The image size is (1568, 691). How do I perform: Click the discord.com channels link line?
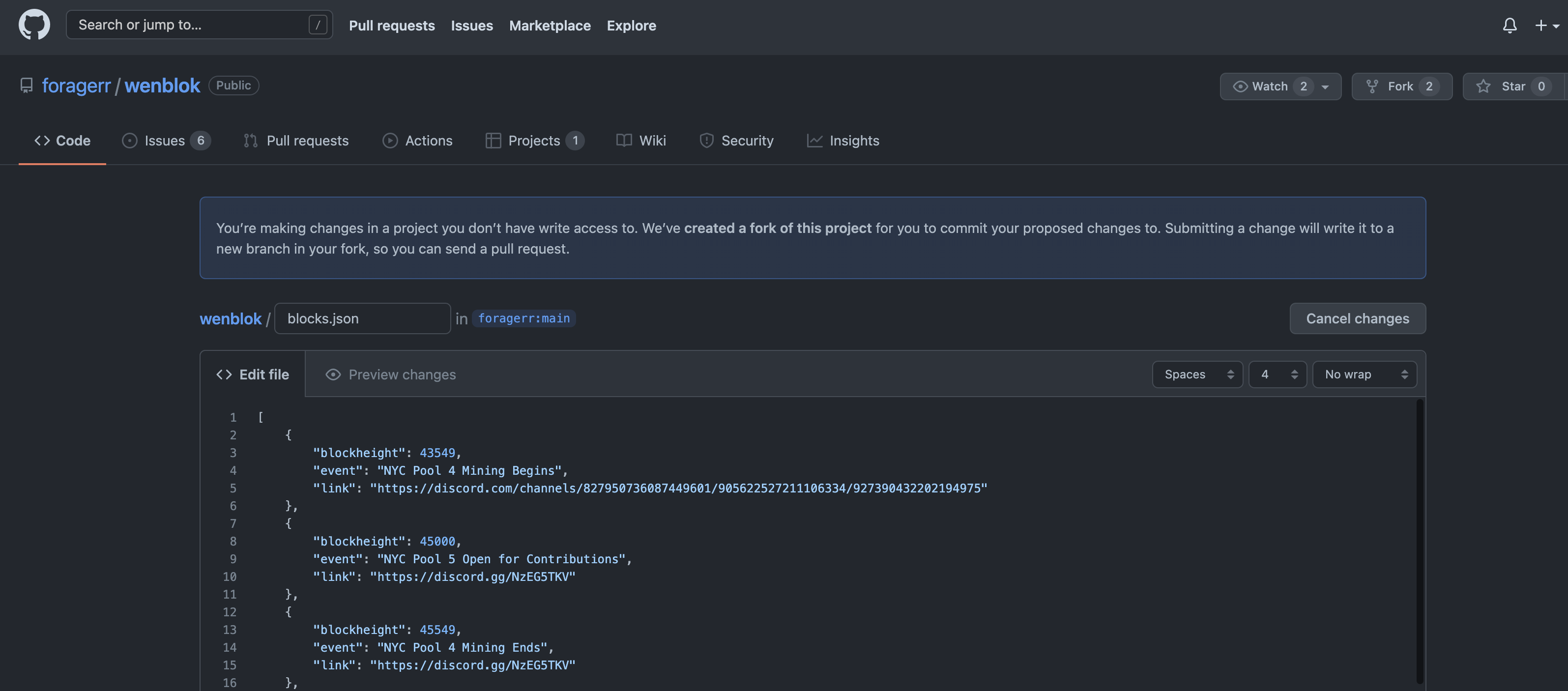[650, 488]
